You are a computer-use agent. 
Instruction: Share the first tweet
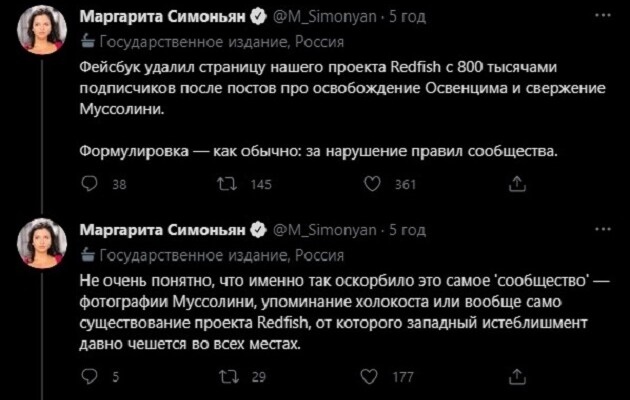(x=516, y=183)
